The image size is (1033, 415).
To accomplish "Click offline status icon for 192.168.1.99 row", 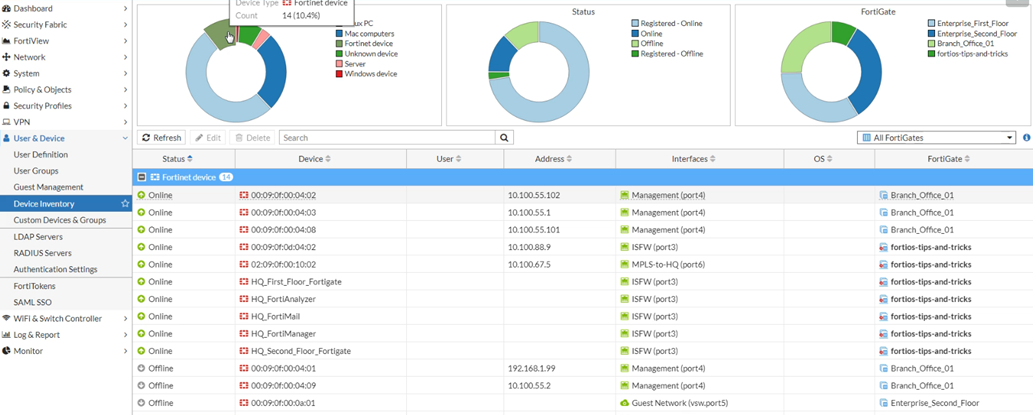I will pos(141,368).
